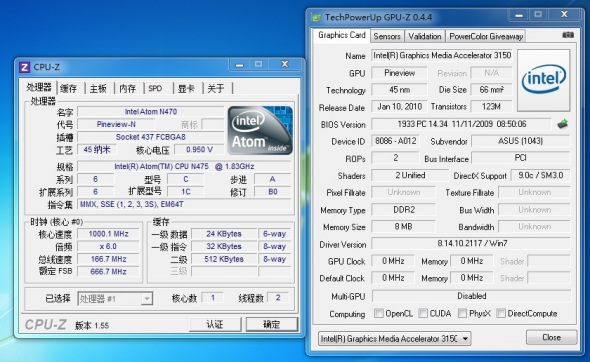Open the 关于 tab in CPU-Z
Viewport: 590px width, 362px height.
[x=216, y=88]
